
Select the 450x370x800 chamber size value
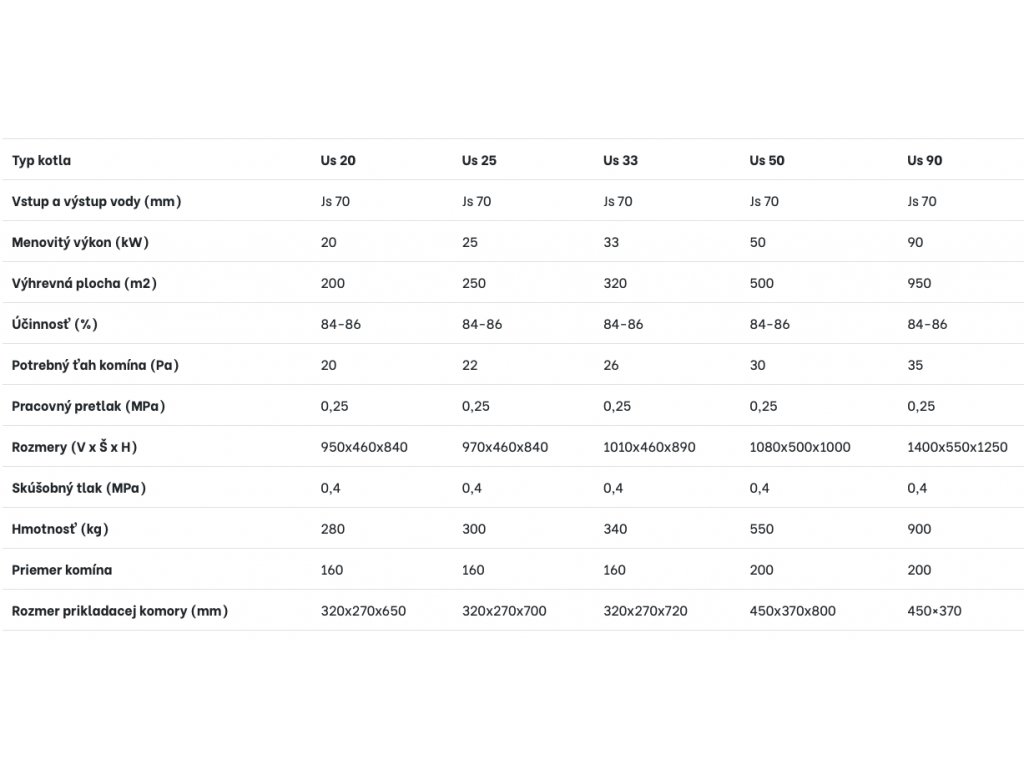coord(792,611)
